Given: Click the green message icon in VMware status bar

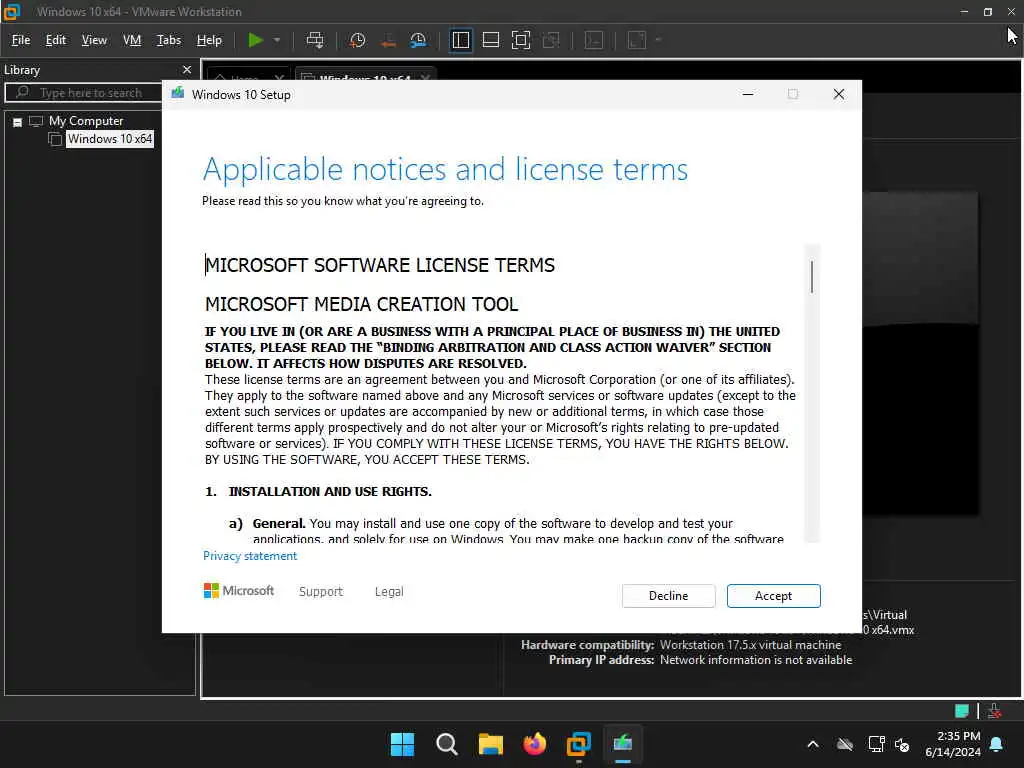Looking at the screenshot, I should 961,711.
